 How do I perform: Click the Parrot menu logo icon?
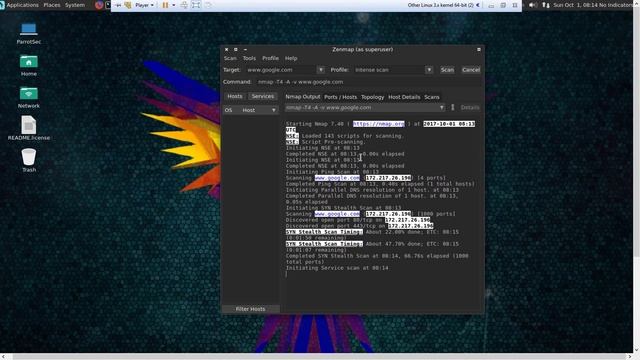point(2,5)
